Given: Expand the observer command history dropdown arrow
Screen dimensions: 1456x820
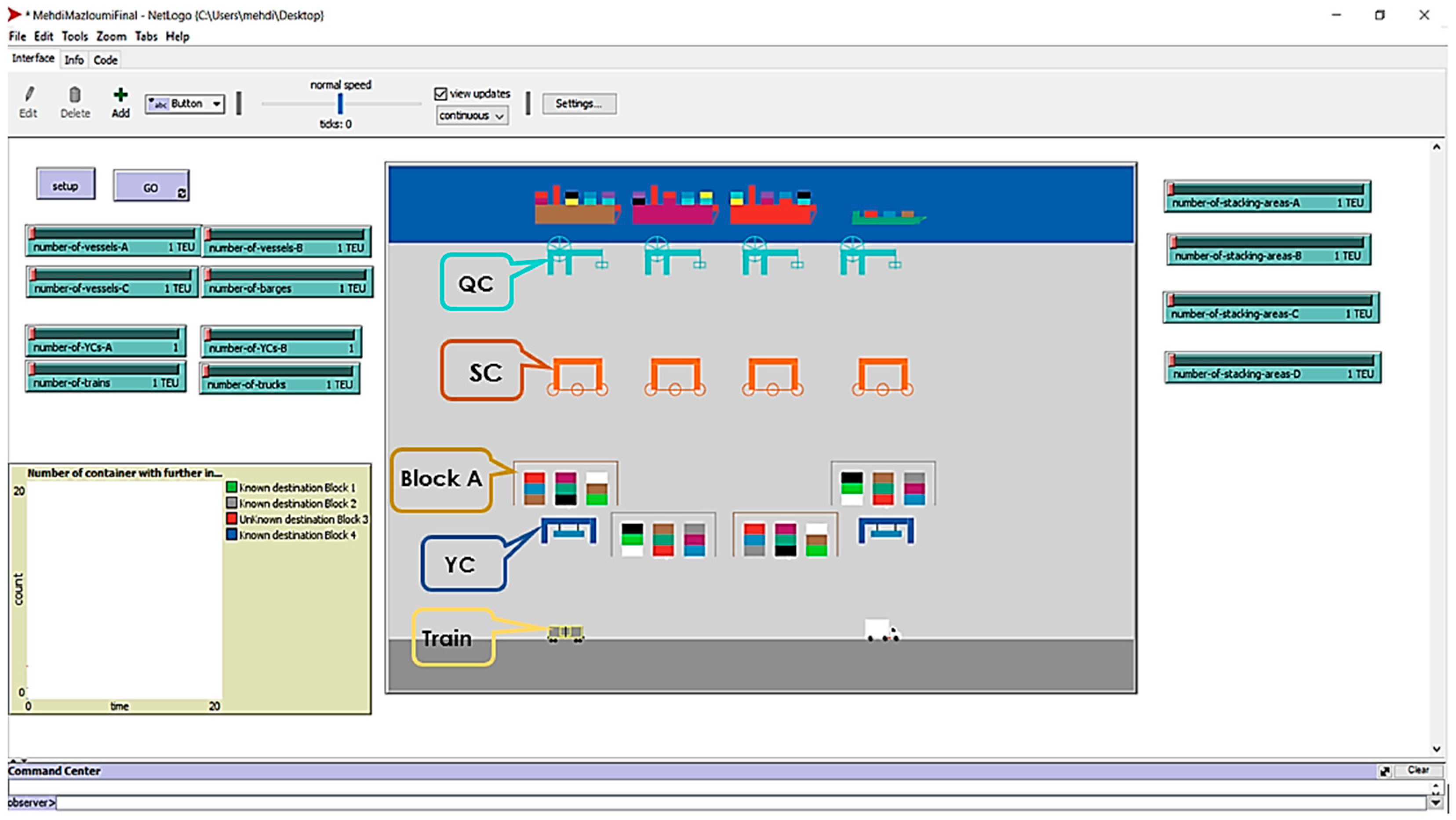Looking at the screenshot, I should coord(1436,802).
